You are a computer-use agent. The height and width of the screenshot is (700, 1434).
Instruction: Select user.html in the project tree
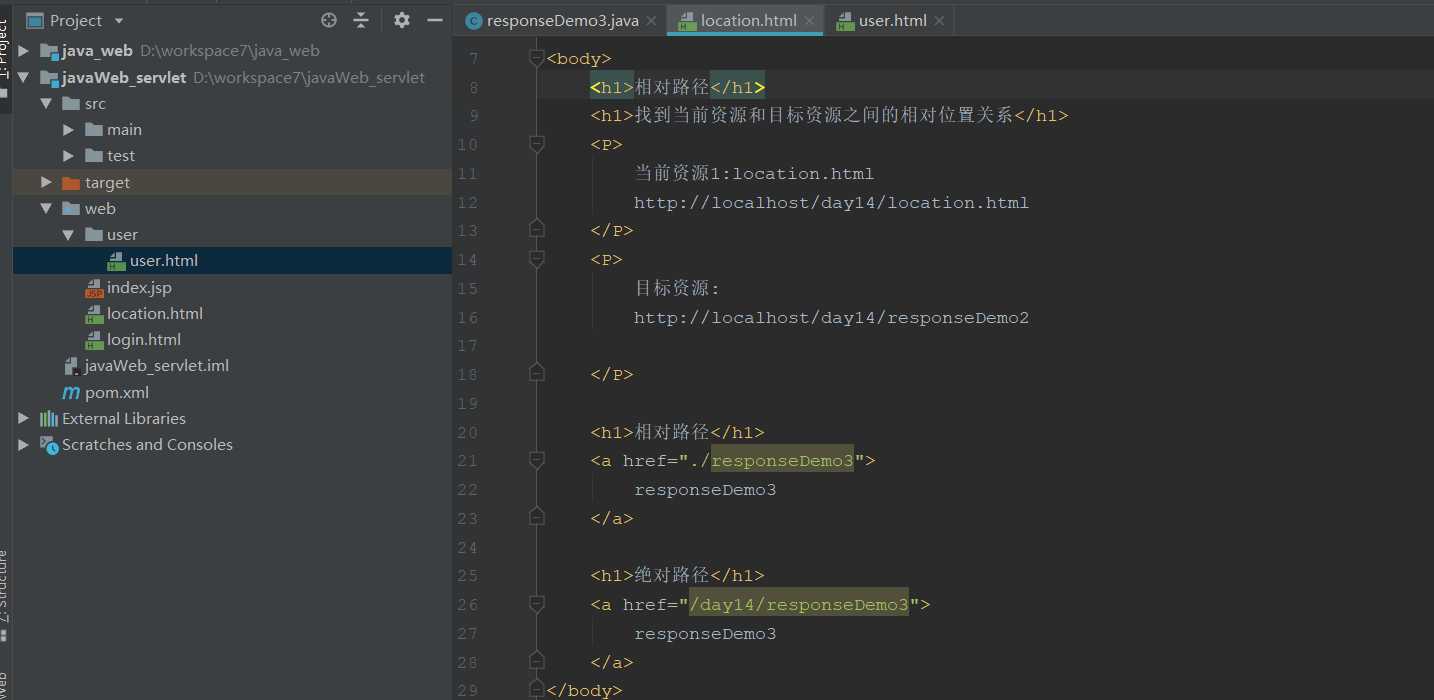click(164, 260)
